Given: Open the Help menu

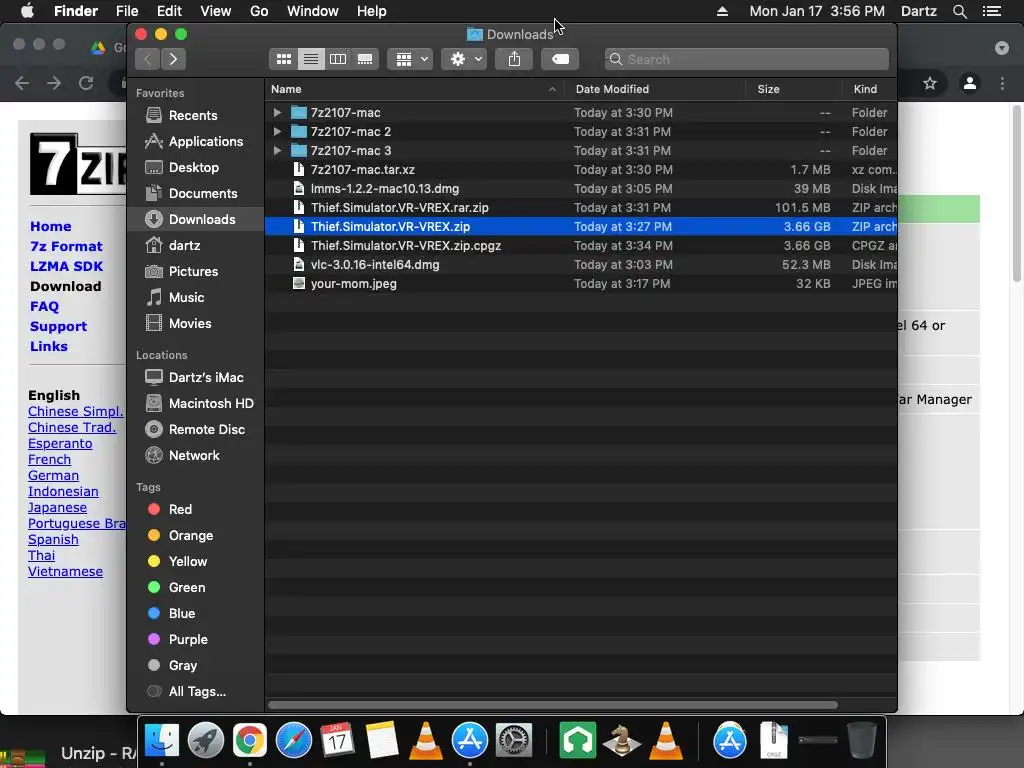Looking at the screenshot, I should (x=372, y=11).
